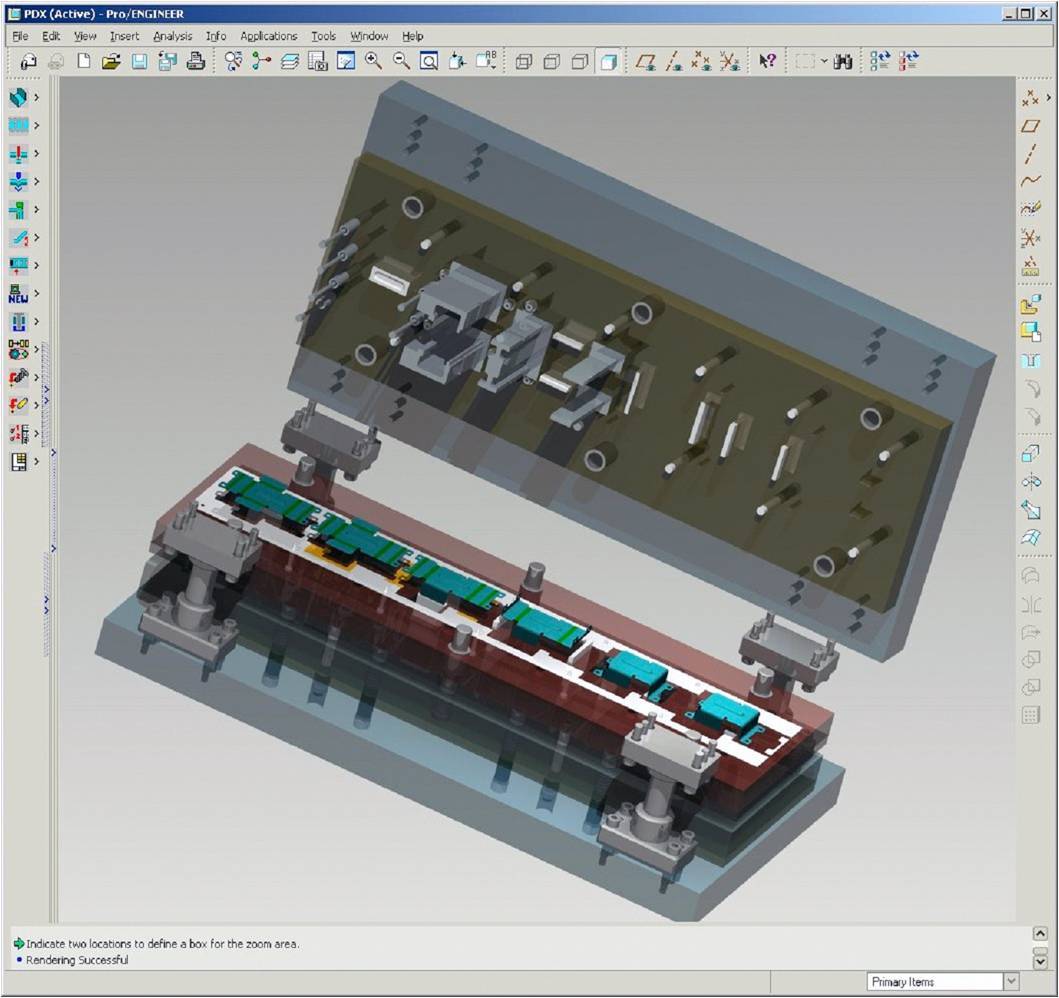Open the Find binoculars tool
The height and width of the screenshot is (998, 1059).
[842, 61]
